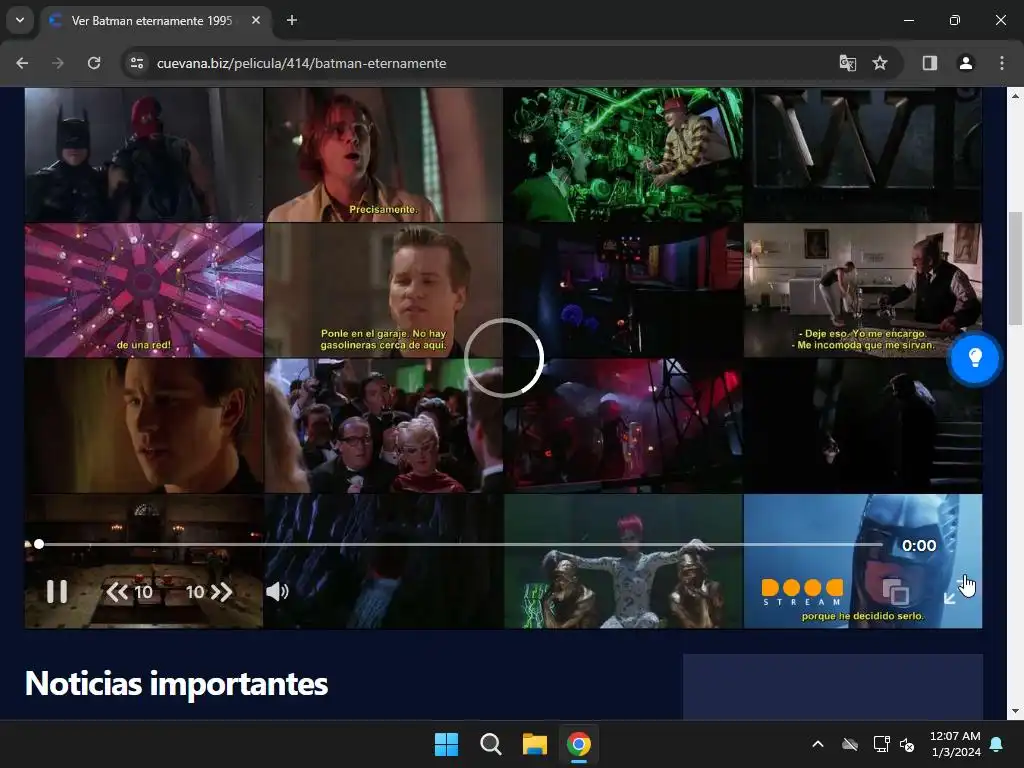The height and width of the screenshot is (768, 1024).
Task: Translate this page with Google Translate icon
Action: point(848,63)
